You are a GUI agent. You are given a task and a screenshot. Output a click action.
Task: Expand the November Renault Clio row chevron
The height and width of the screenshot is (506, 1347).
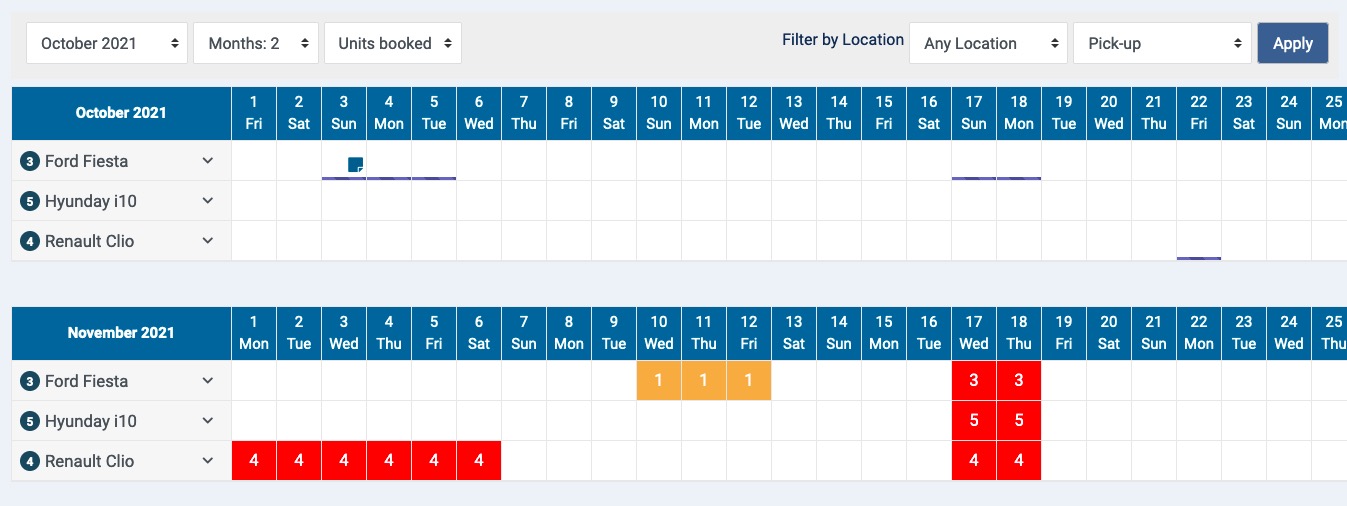click(208, 461)
